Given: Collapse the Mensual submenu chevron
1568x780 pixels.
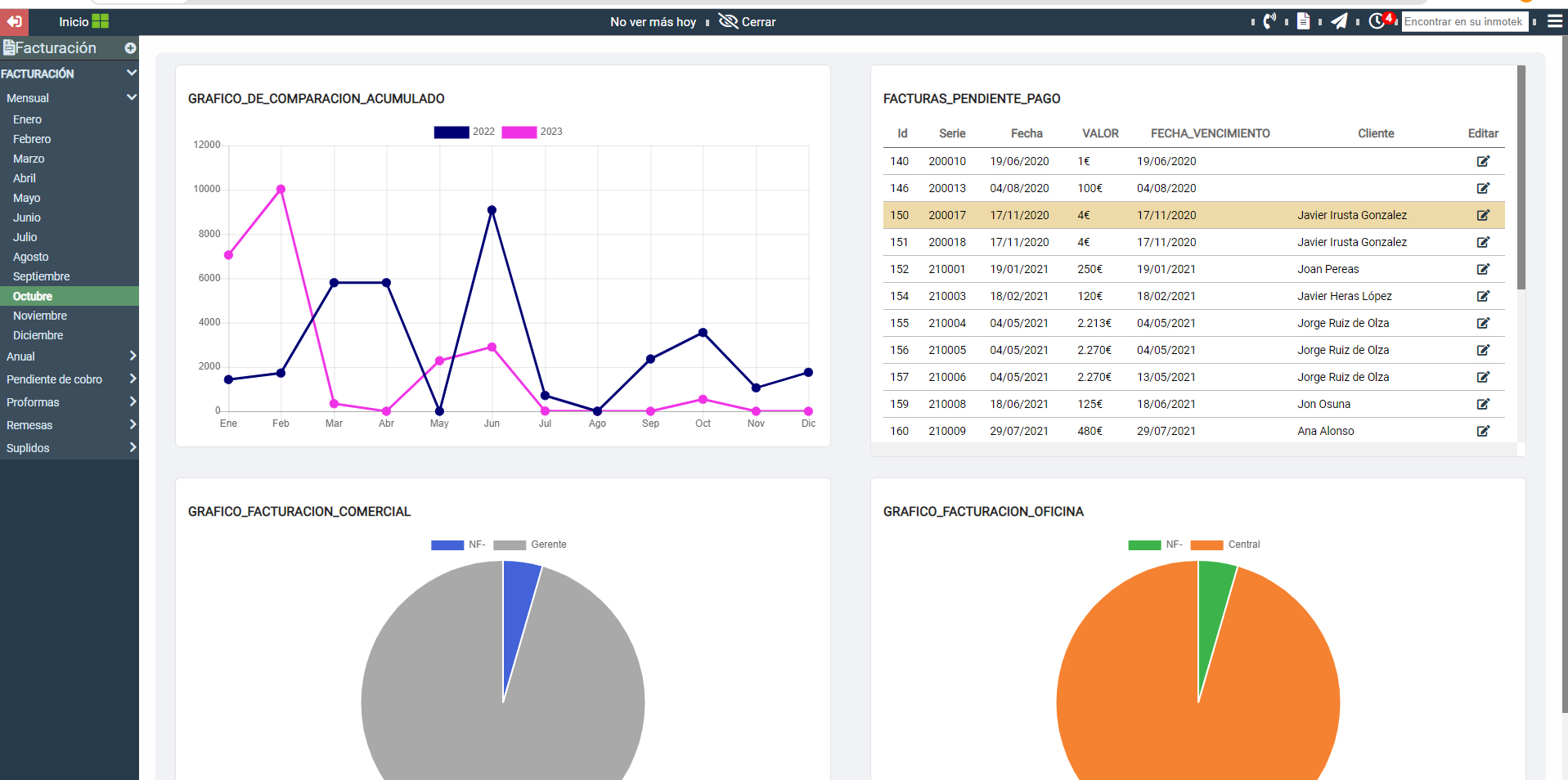Looking at the screenshot, I should pyautogui.click(x=131, y=97).
